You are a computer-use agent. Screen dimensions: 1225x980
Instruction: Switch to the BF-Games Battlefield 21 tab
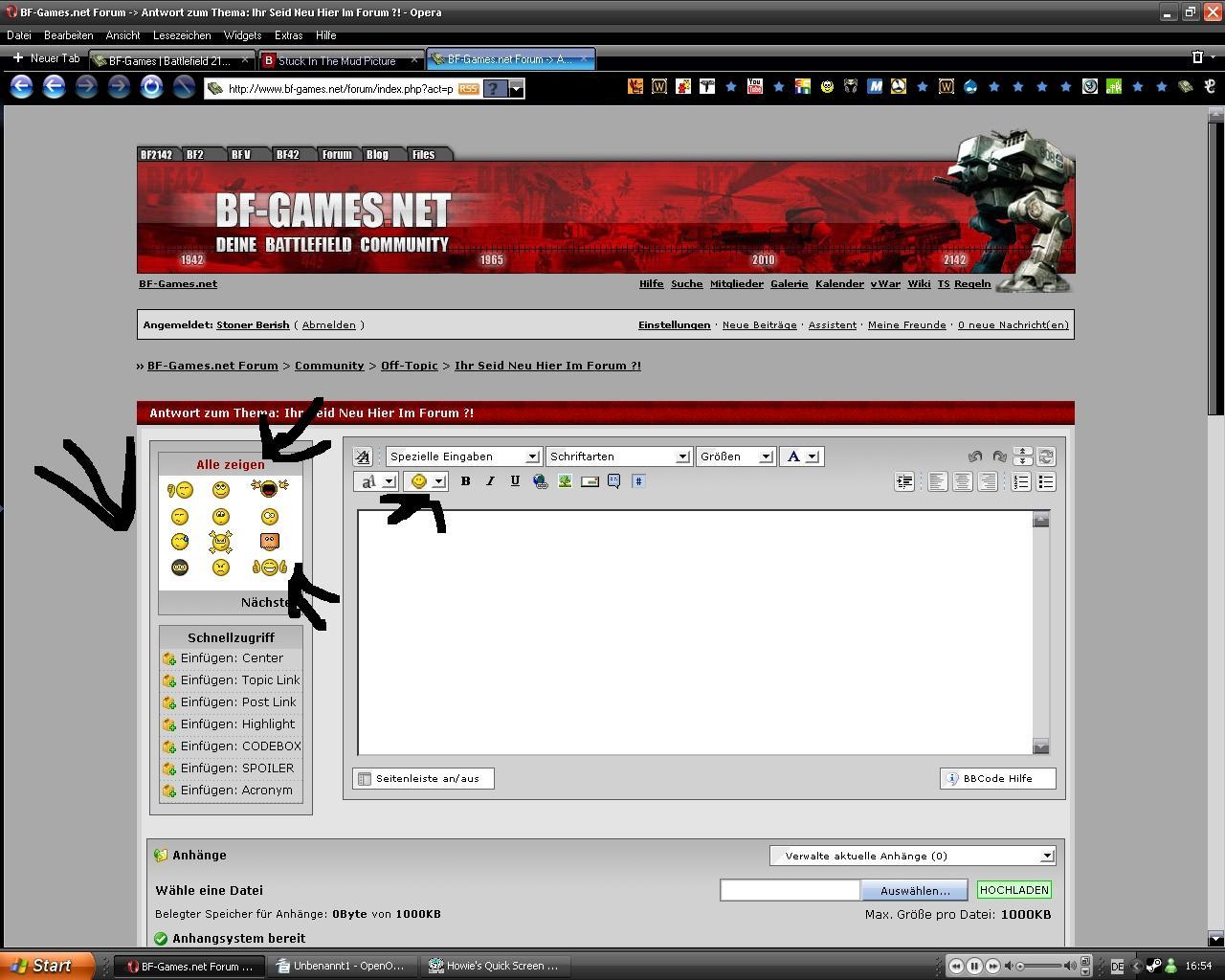pos(172,60)
